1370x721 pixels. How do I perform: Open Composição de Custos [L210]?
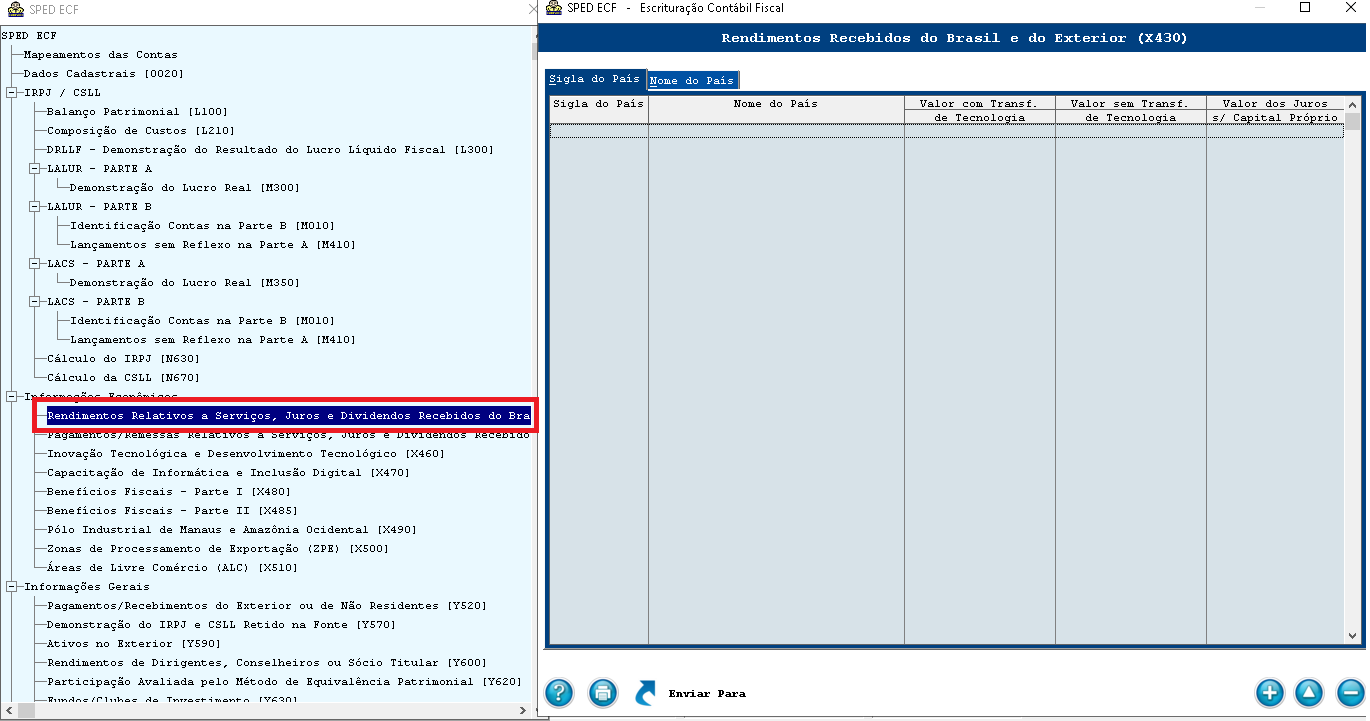(x=140, y=131)
